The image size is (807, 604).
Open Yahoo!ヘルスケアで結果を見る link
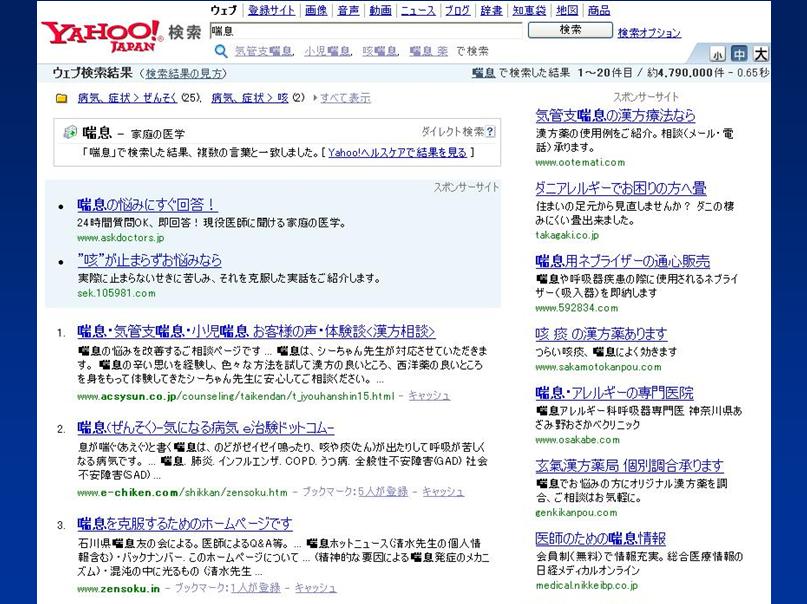tap(397, 153)
